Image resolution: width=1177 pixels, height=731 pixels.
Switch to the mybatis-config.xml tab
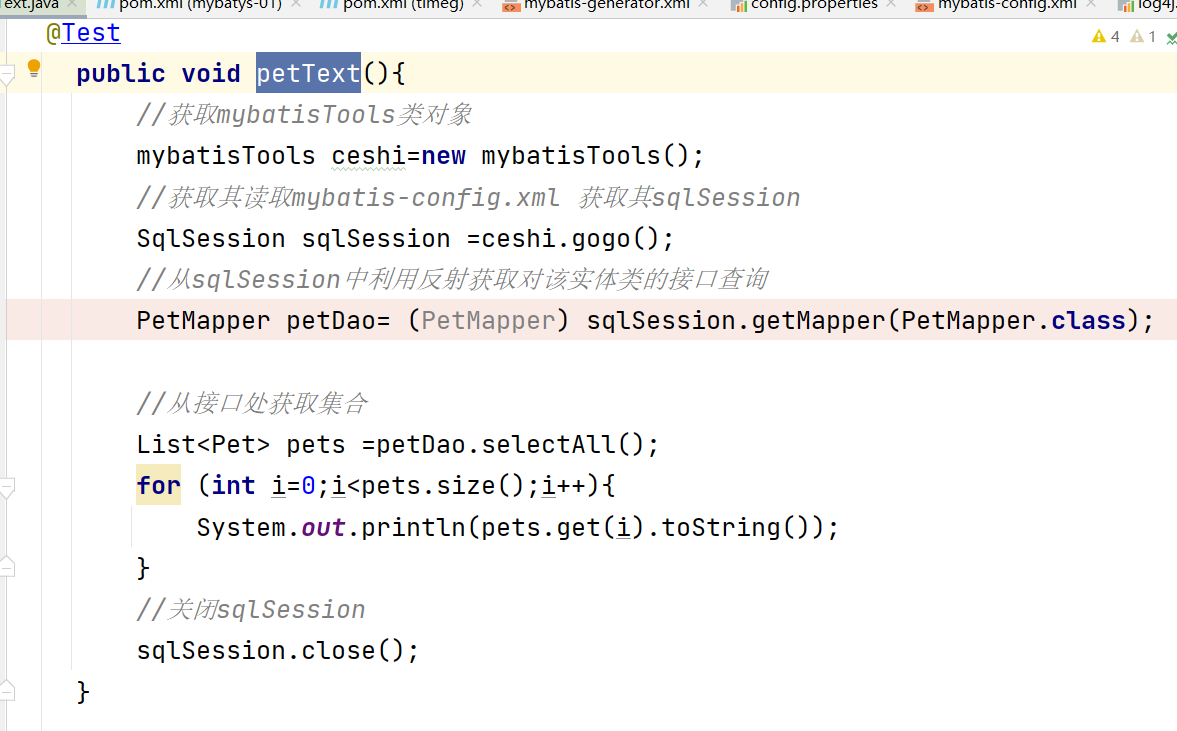(1006, 5)
